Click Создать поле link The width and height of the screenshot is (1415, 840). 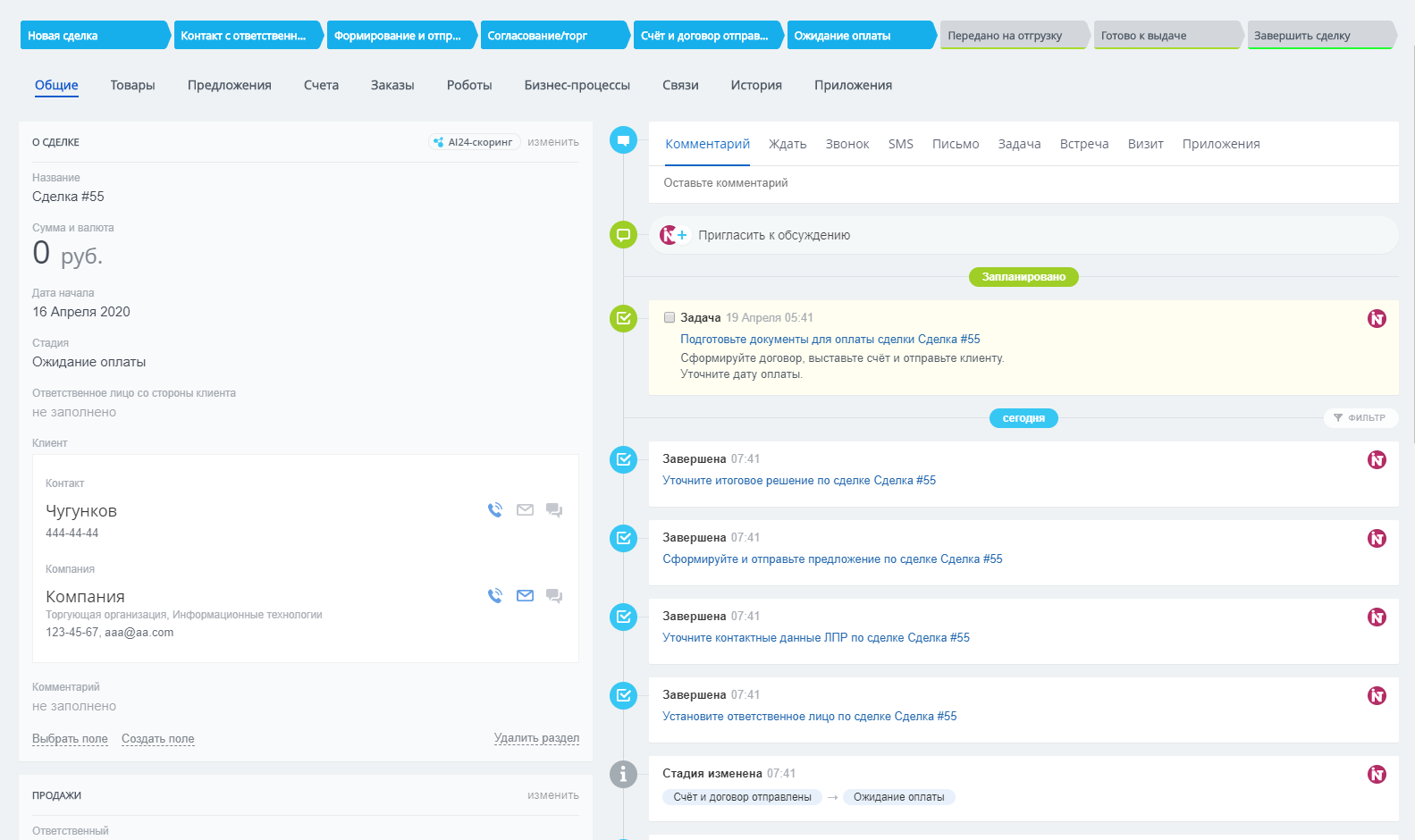click(x=157, y=739)
